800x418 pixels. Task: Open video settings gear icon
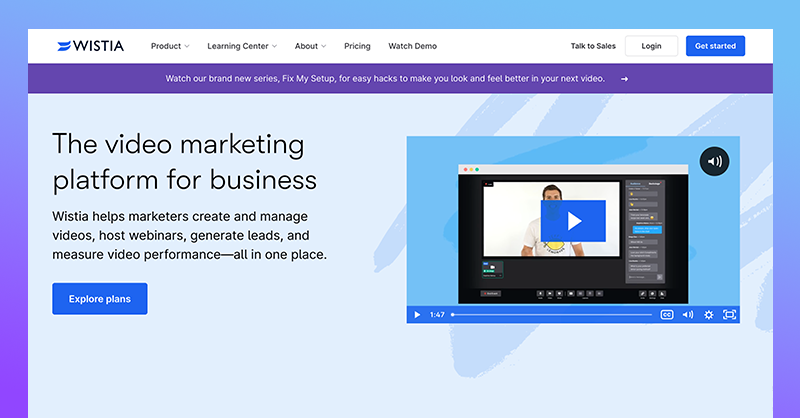coord(709,314)
